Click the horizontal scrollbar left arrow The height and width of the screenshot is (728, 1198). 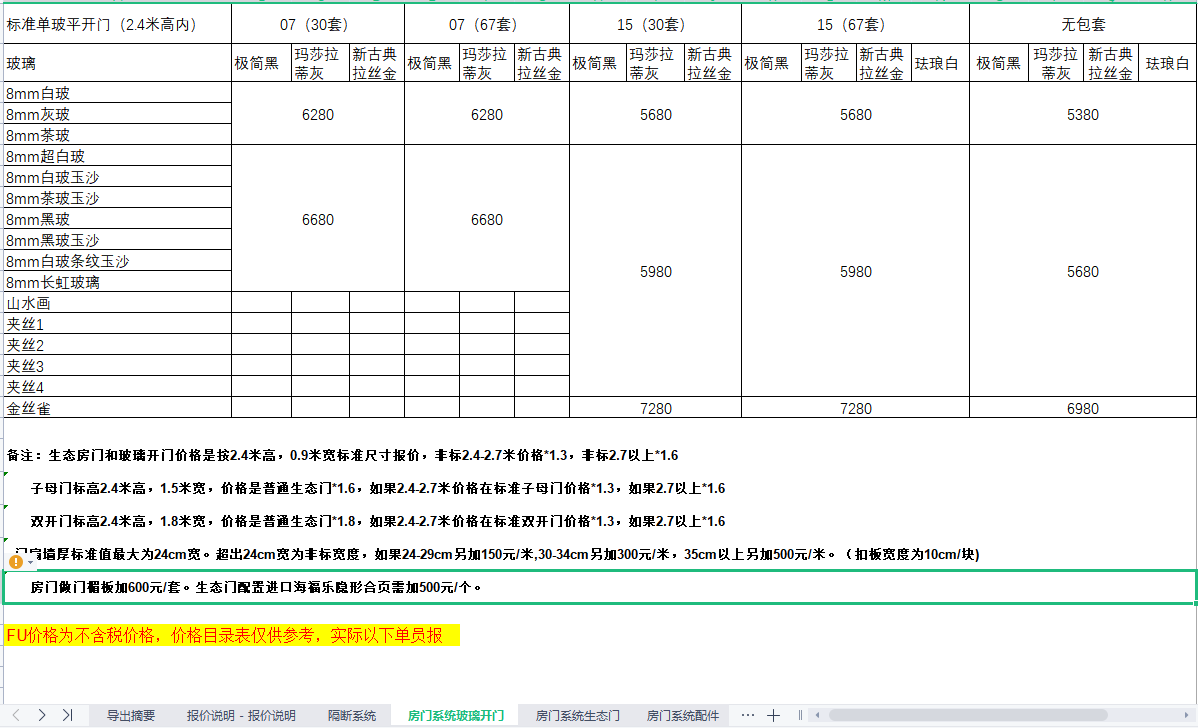[x=817, y=715]
